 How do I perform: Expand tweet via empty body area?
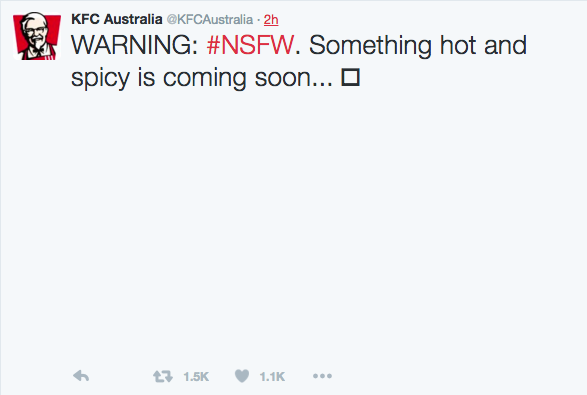pos(294,225)
